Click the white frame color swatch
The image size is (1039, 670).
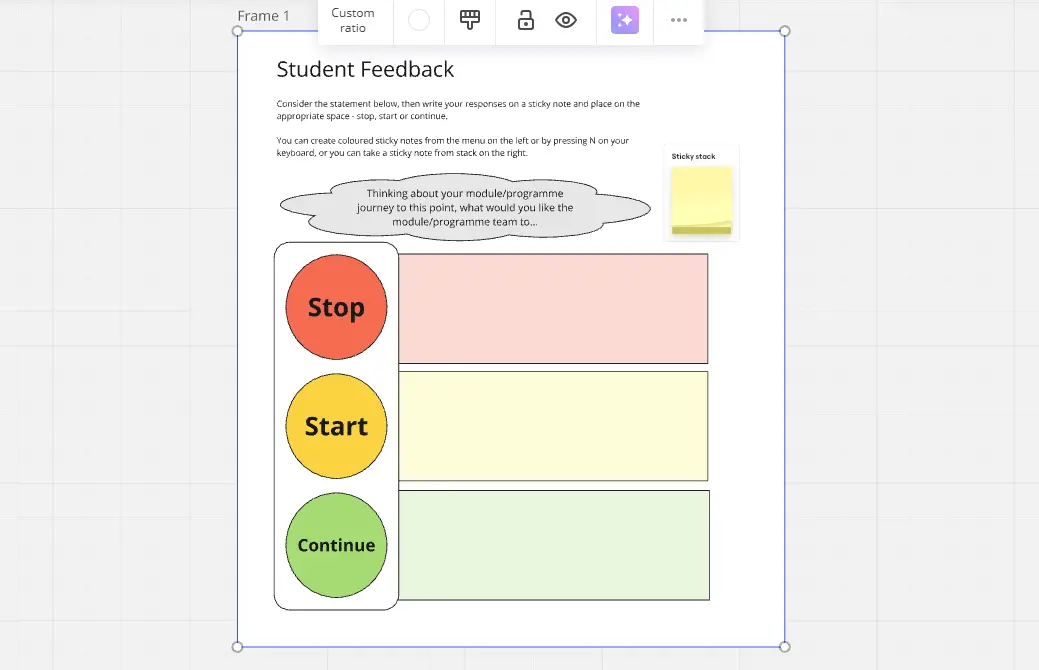click(419, 20)
